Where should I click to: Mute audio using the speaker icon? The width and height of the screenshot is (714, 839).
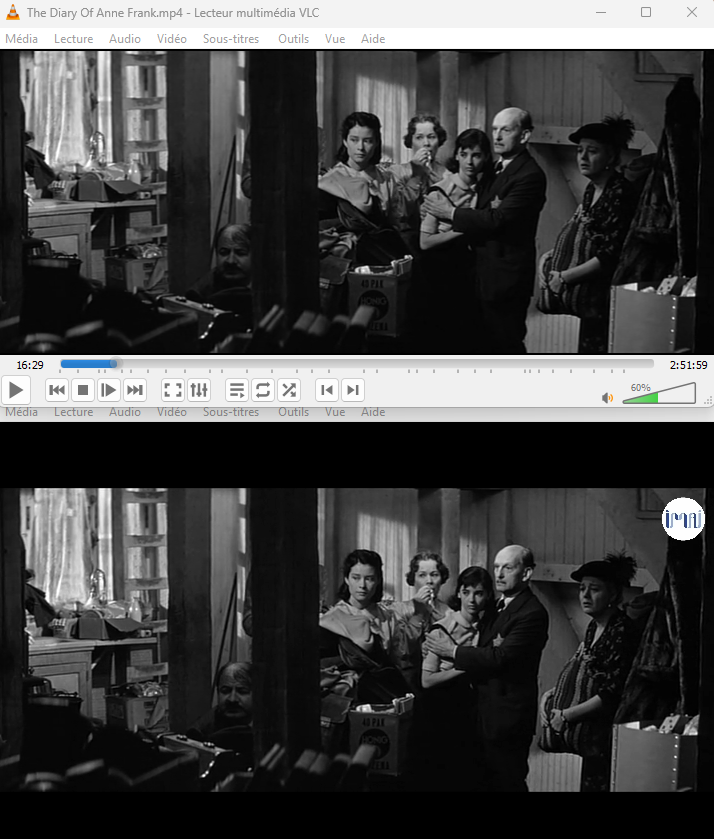pyautogui.click(x=607, y=398)
